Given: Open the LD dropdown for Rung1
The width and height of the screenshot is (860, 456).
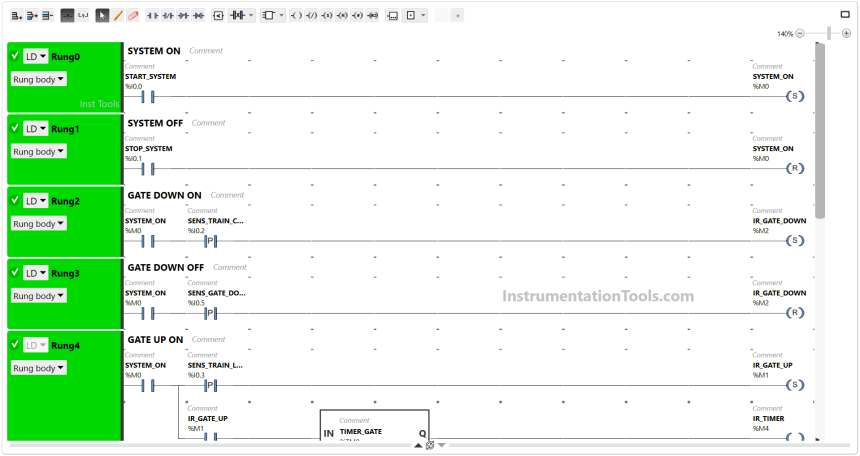Looking at the screenshot, I should (x=36, y=129).
